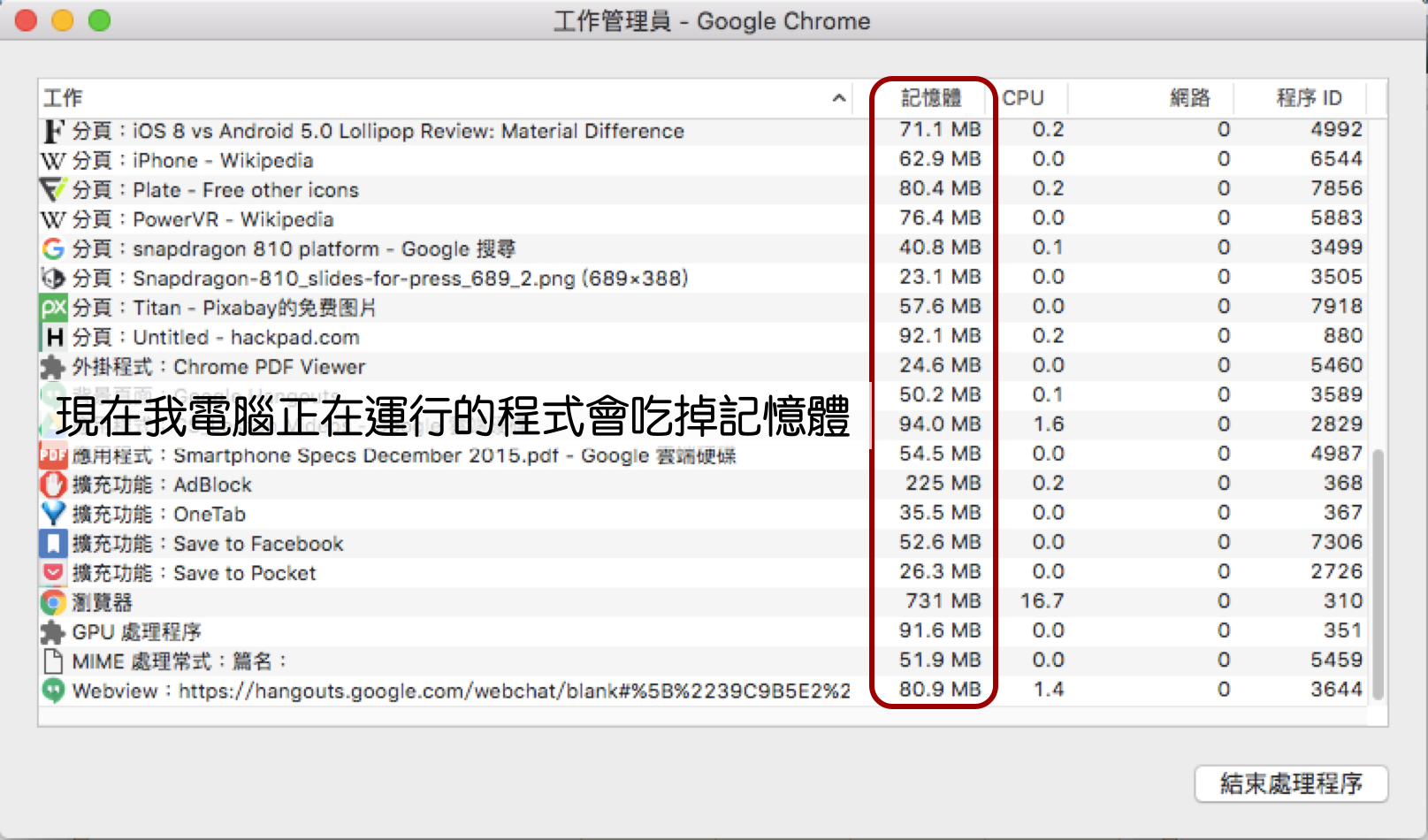Select the GPU 處理程序 row

(x=702, y=632)
